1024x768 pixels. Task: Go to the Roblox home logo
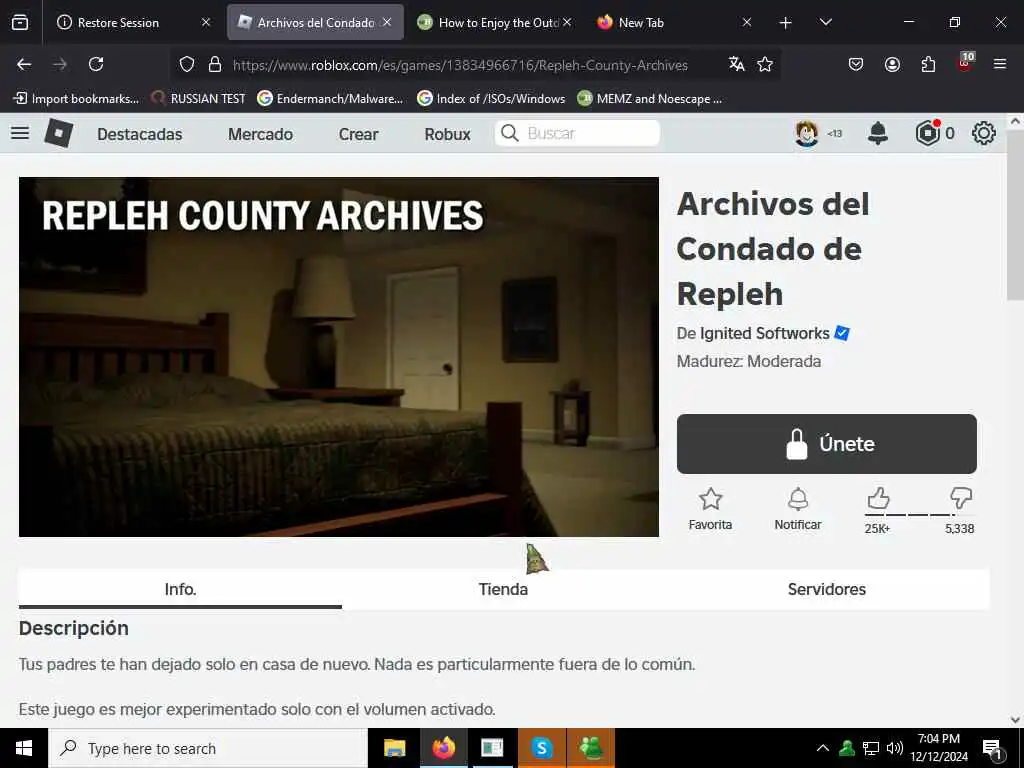click(59, 133)
